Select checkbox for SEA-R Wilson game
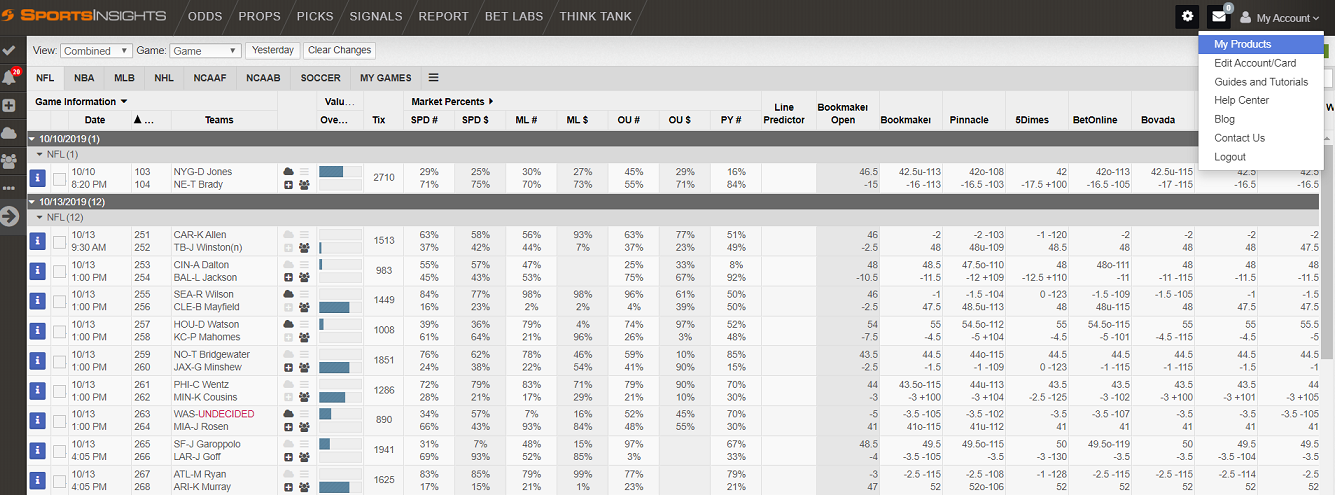The width and height of the screenshot is (1335, 495). click(x=60, y=301)
